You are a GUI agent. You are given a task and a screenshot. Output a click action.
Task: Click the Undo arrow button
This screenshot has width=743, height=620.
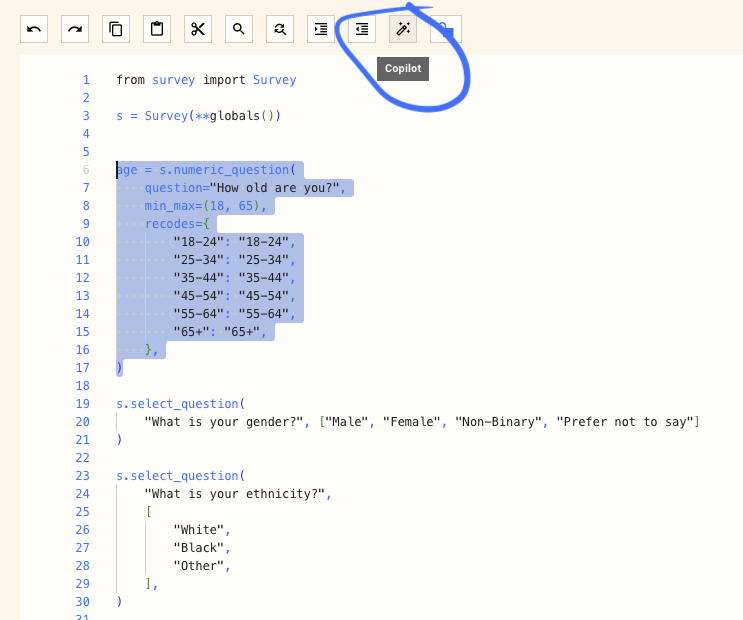coord(34,30)
